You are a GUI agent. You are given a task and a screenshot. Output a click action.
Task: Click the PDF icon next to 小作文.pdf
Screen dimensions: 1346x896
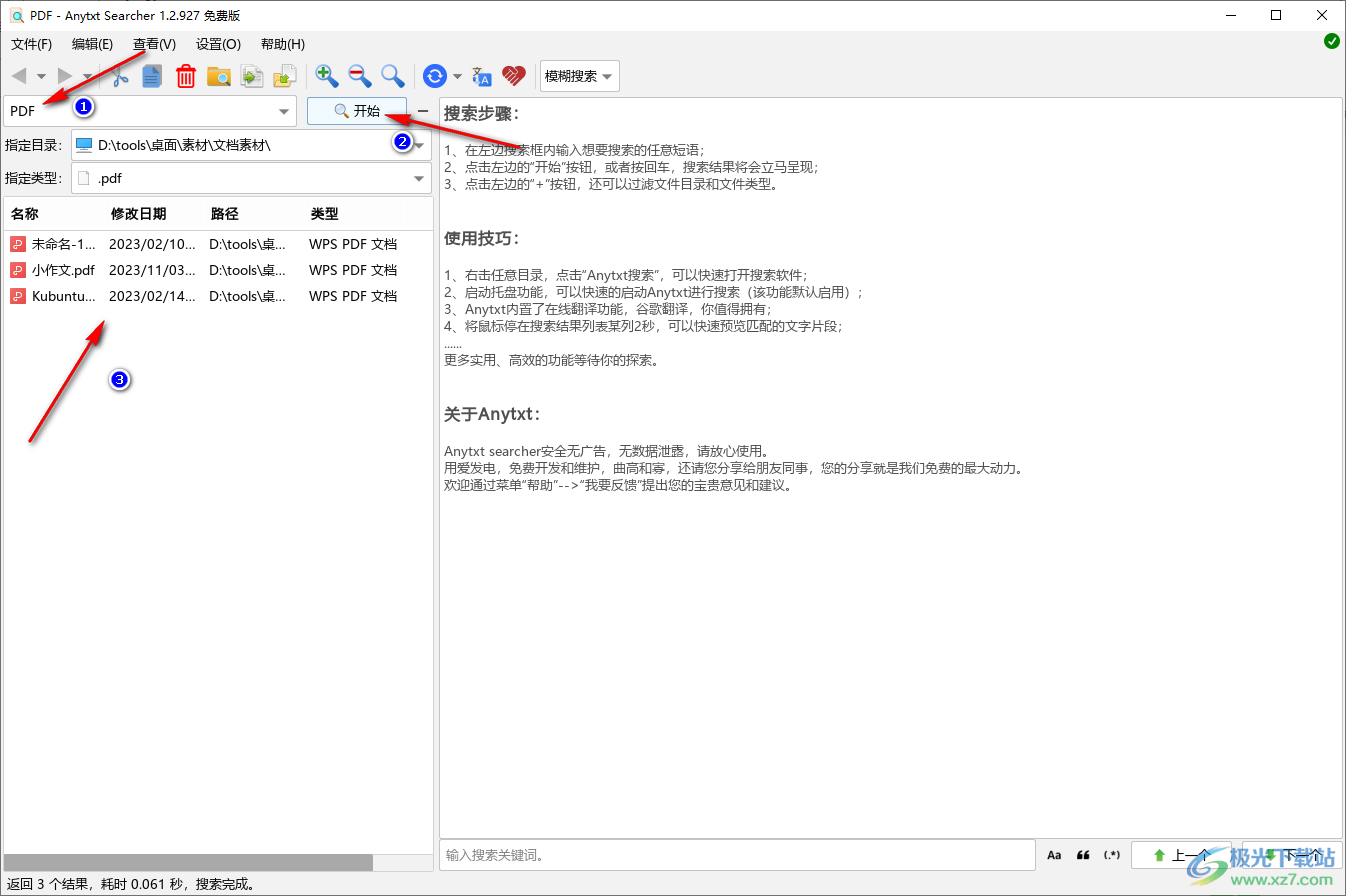point(18,270)
